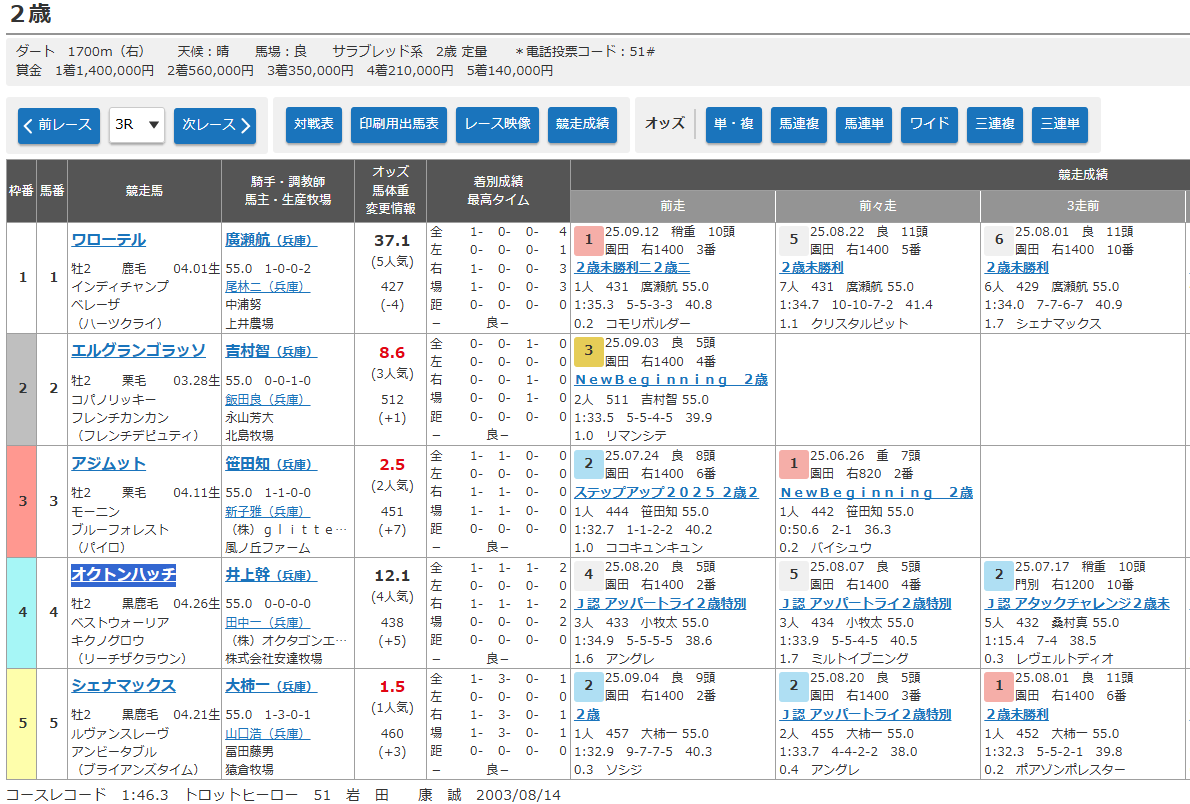Select the ワイド odds tab
1190x804 pixels.
pos(929,124)
